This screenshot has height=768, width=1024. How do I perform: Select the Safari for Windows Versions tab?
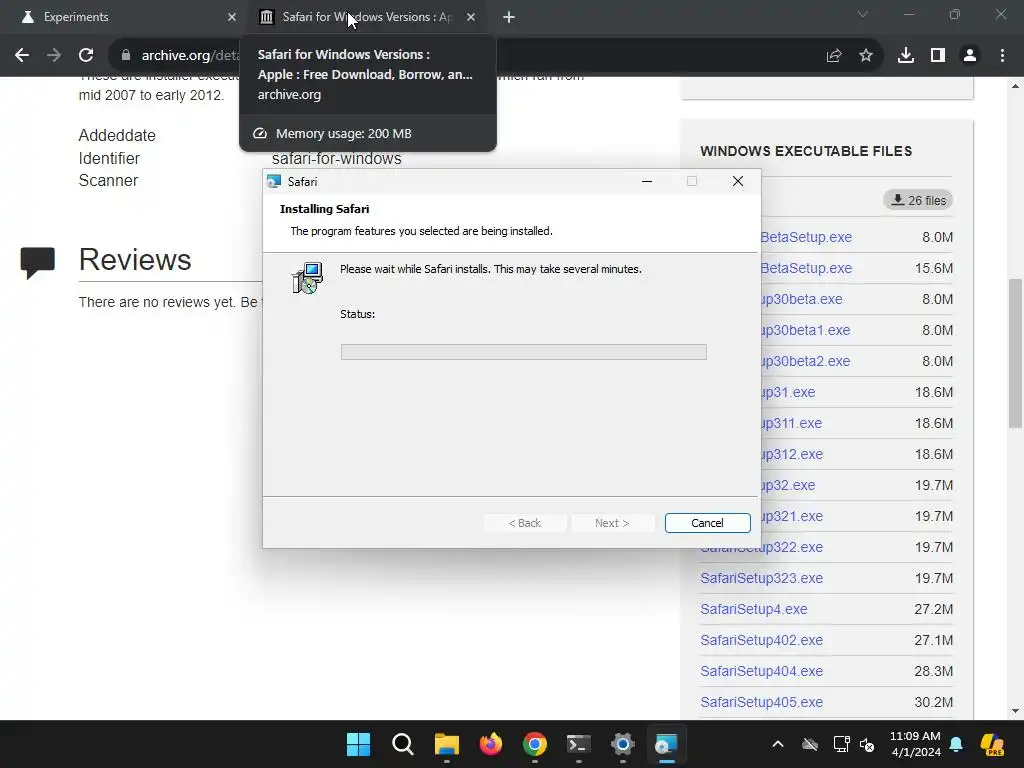pos(366,17)
